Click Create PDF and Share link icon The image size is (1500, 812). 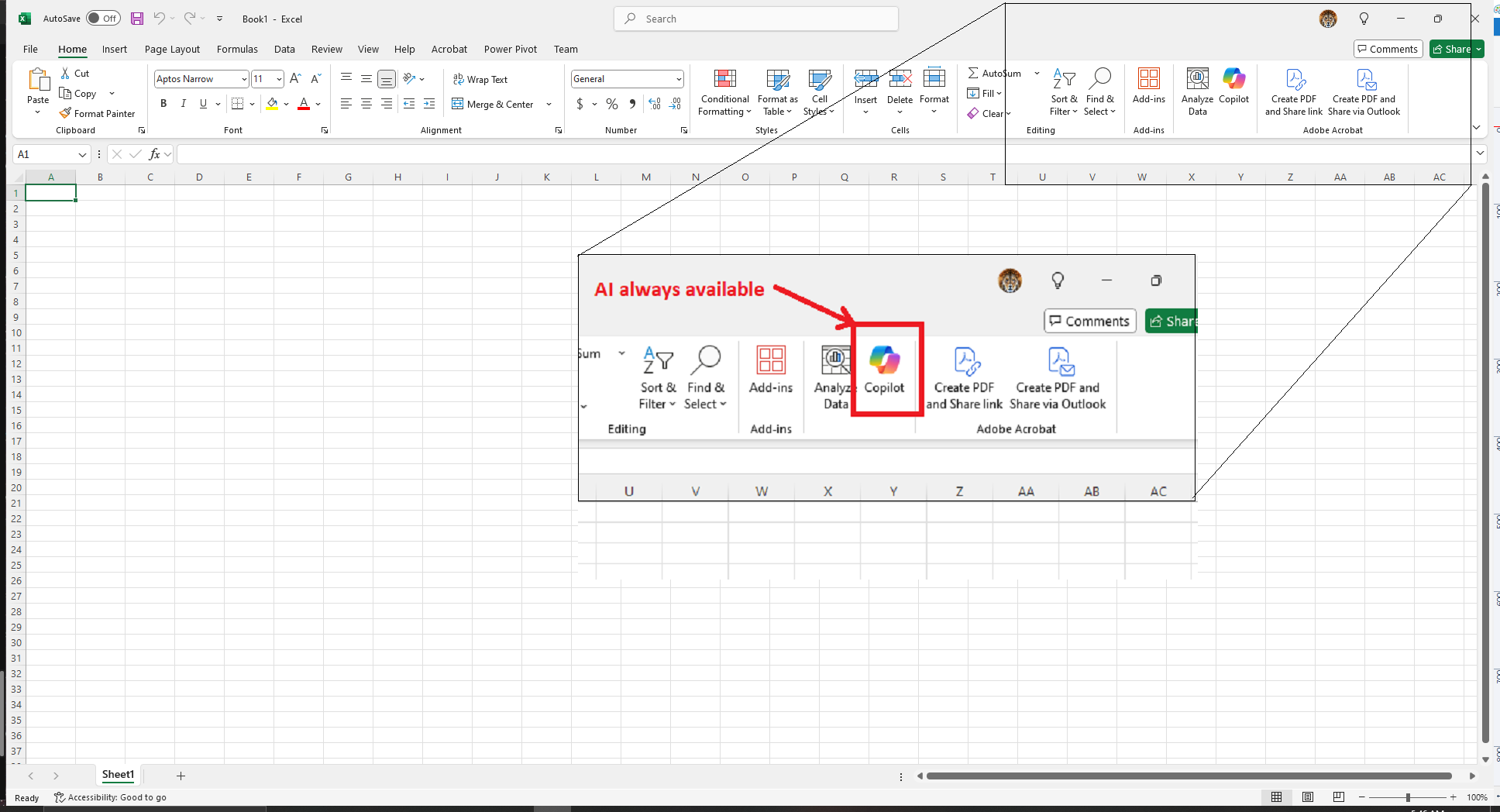click(x=1295, y=79)
